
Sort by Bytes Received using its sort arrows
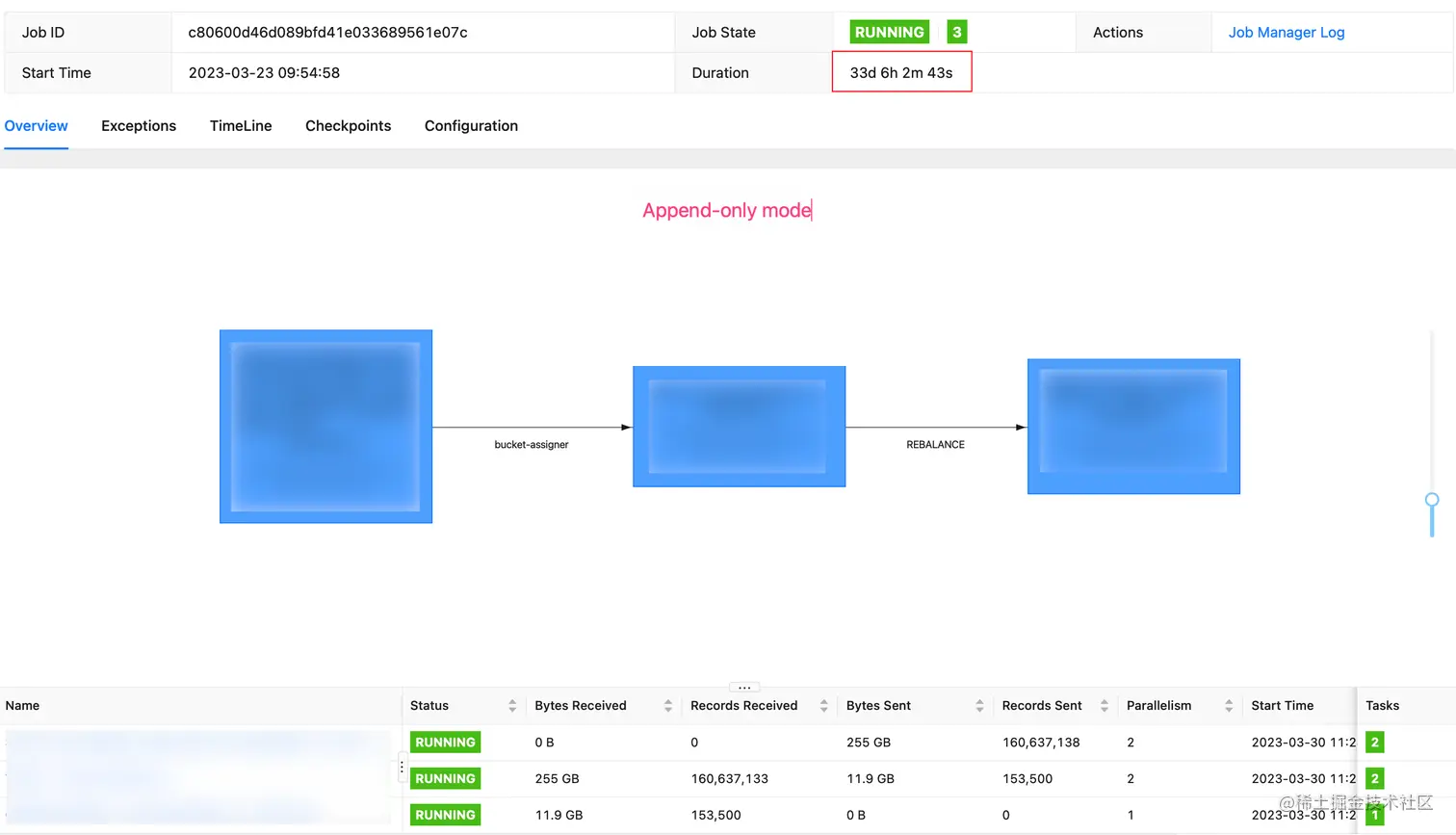[668, 706]
